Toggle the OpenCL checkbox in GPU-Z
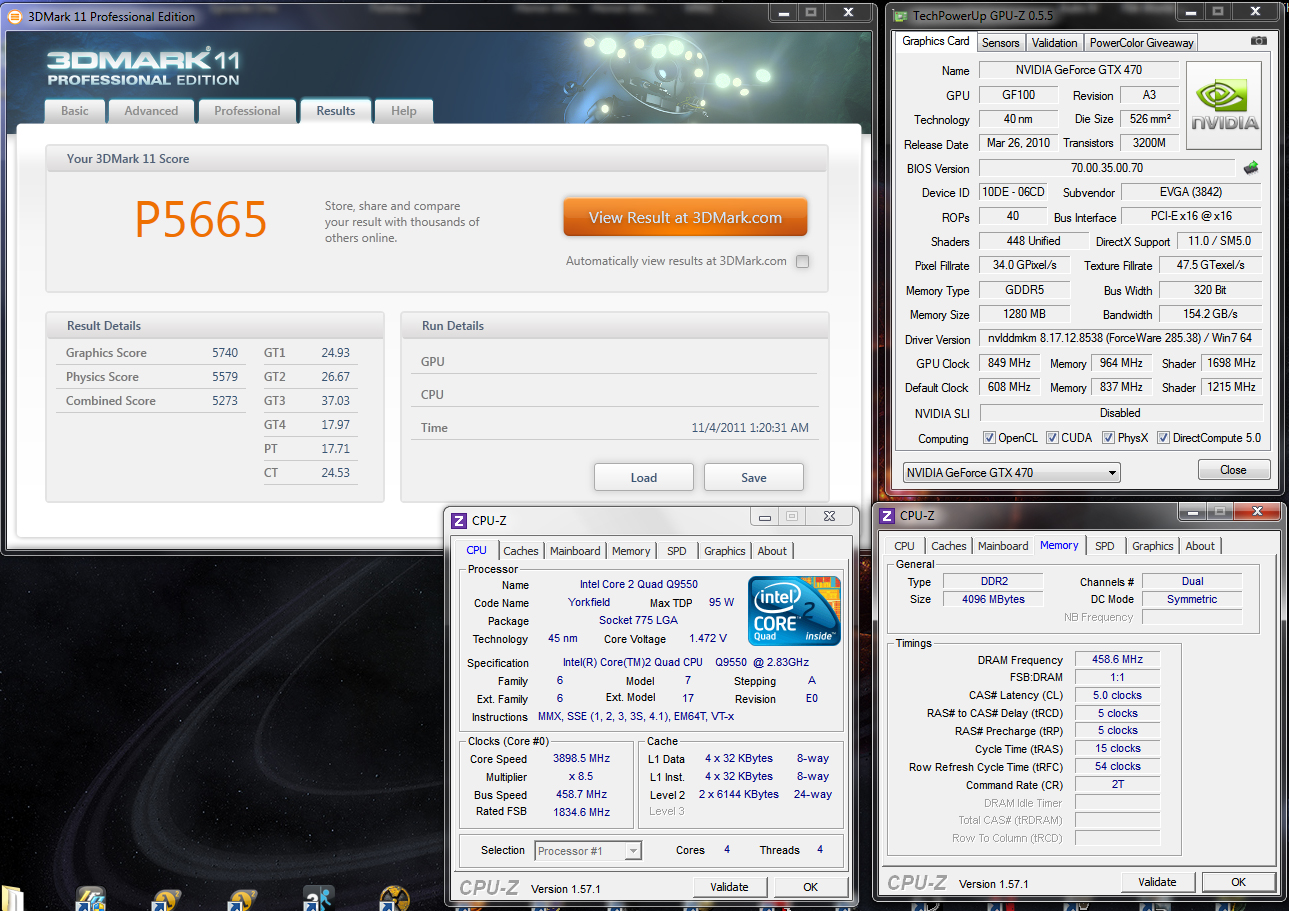The image size is (1289, 911). [989, 437]
